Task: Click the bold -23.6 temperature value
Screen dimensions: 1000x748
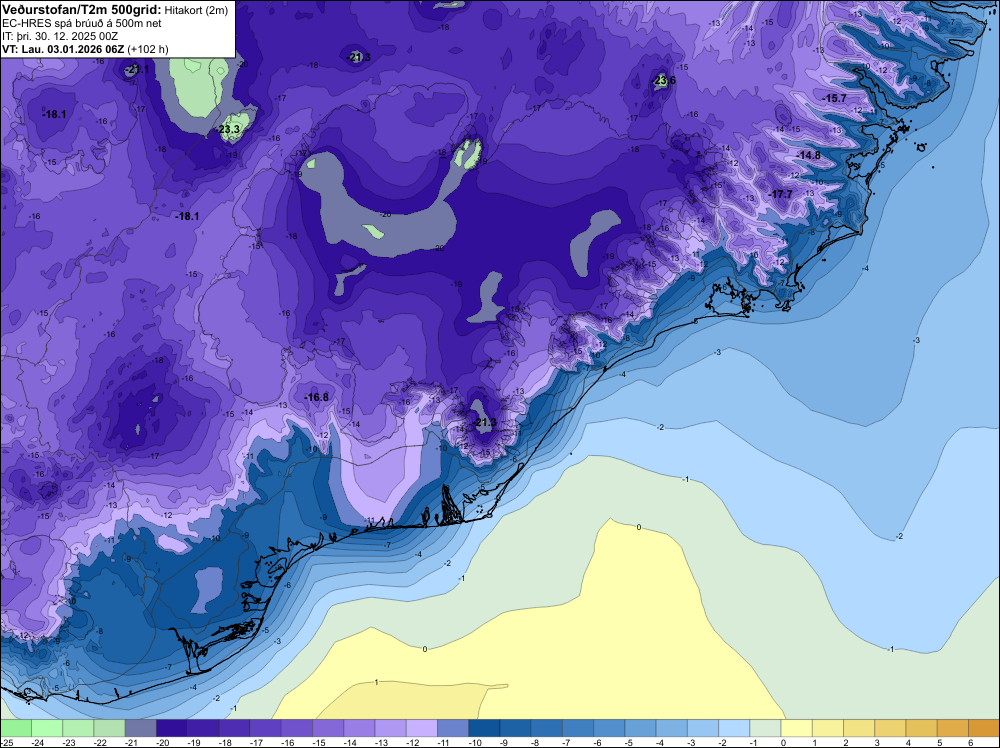Action: [664, 80]
